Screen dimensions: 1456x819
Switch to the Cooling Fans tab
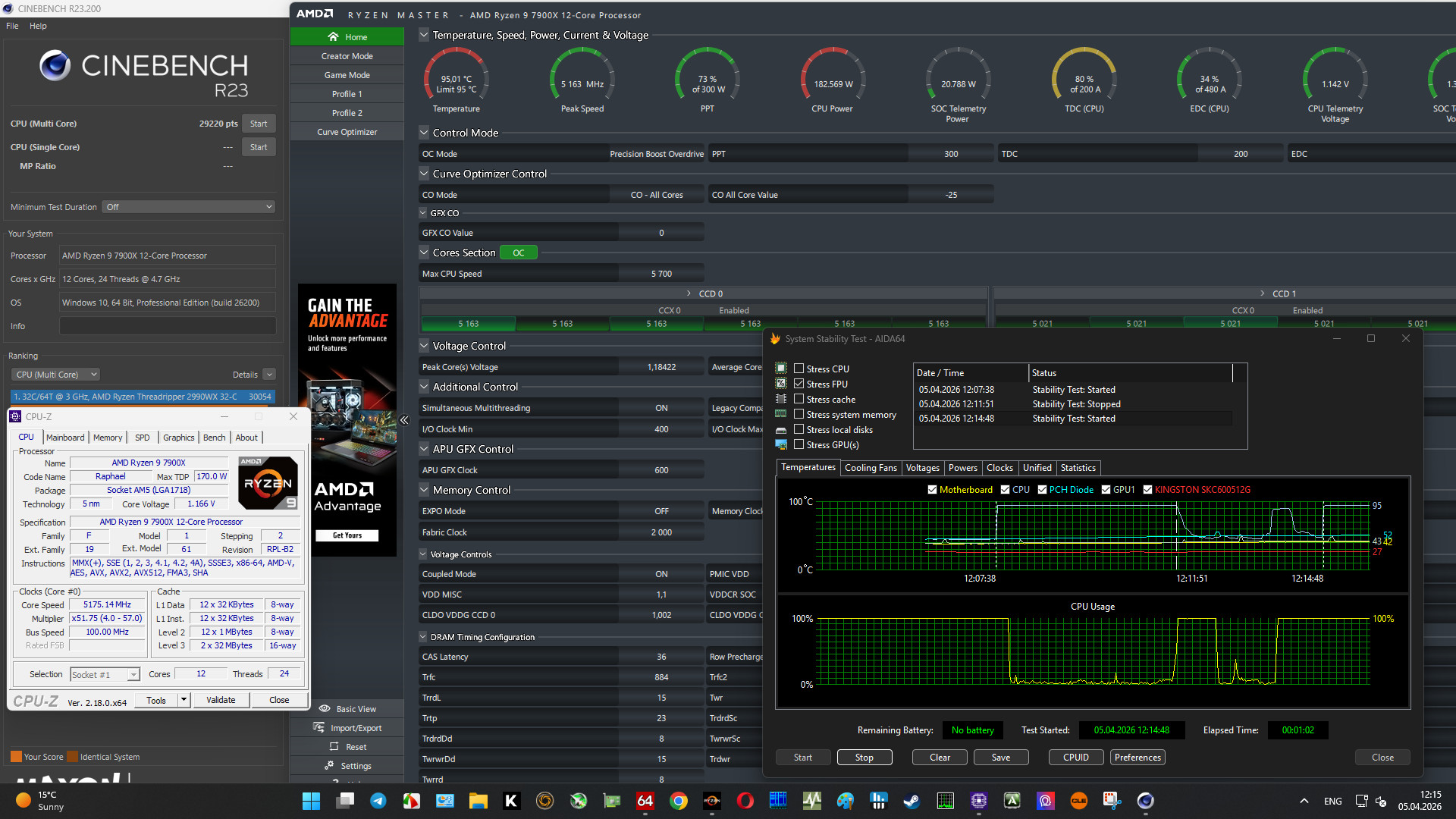click(871, 468)
